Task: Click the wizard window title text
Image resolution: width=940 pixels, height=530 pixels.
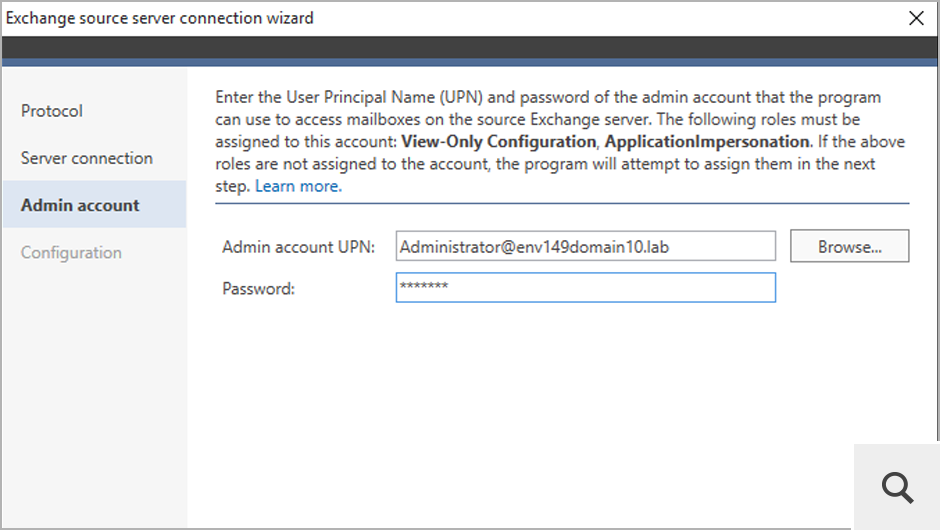Action: pos(159,18)
